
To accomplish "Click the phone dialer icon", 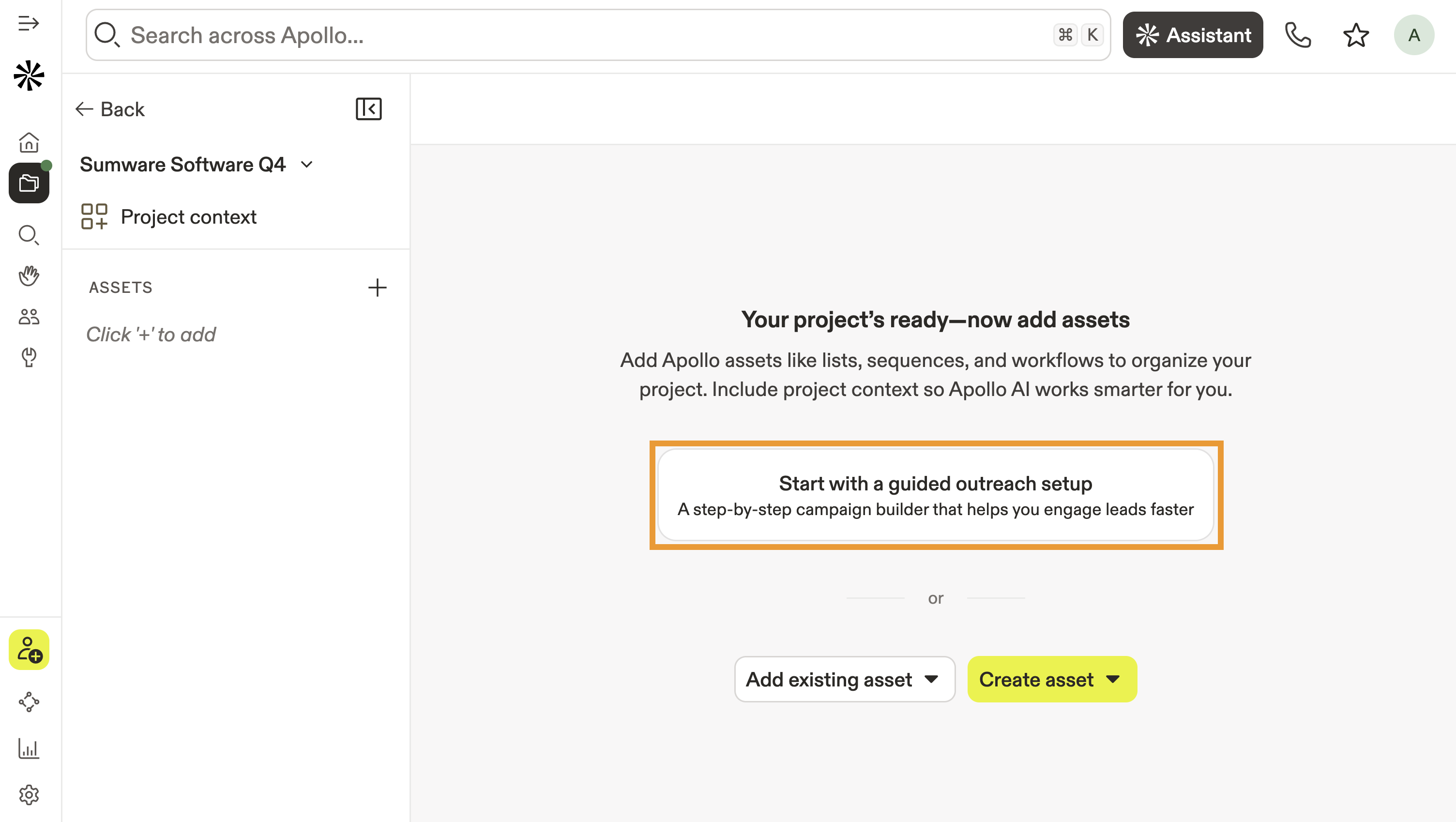I will 1298,35.
